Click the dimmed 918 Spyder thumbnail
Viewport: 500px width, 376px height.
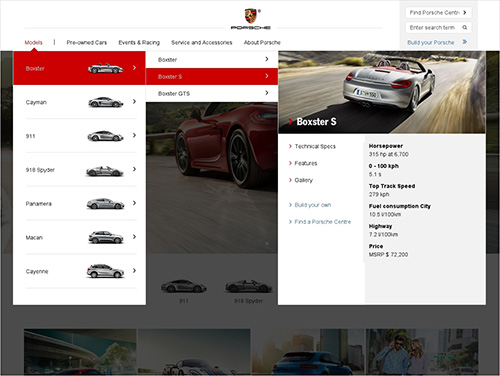(249, 286)
